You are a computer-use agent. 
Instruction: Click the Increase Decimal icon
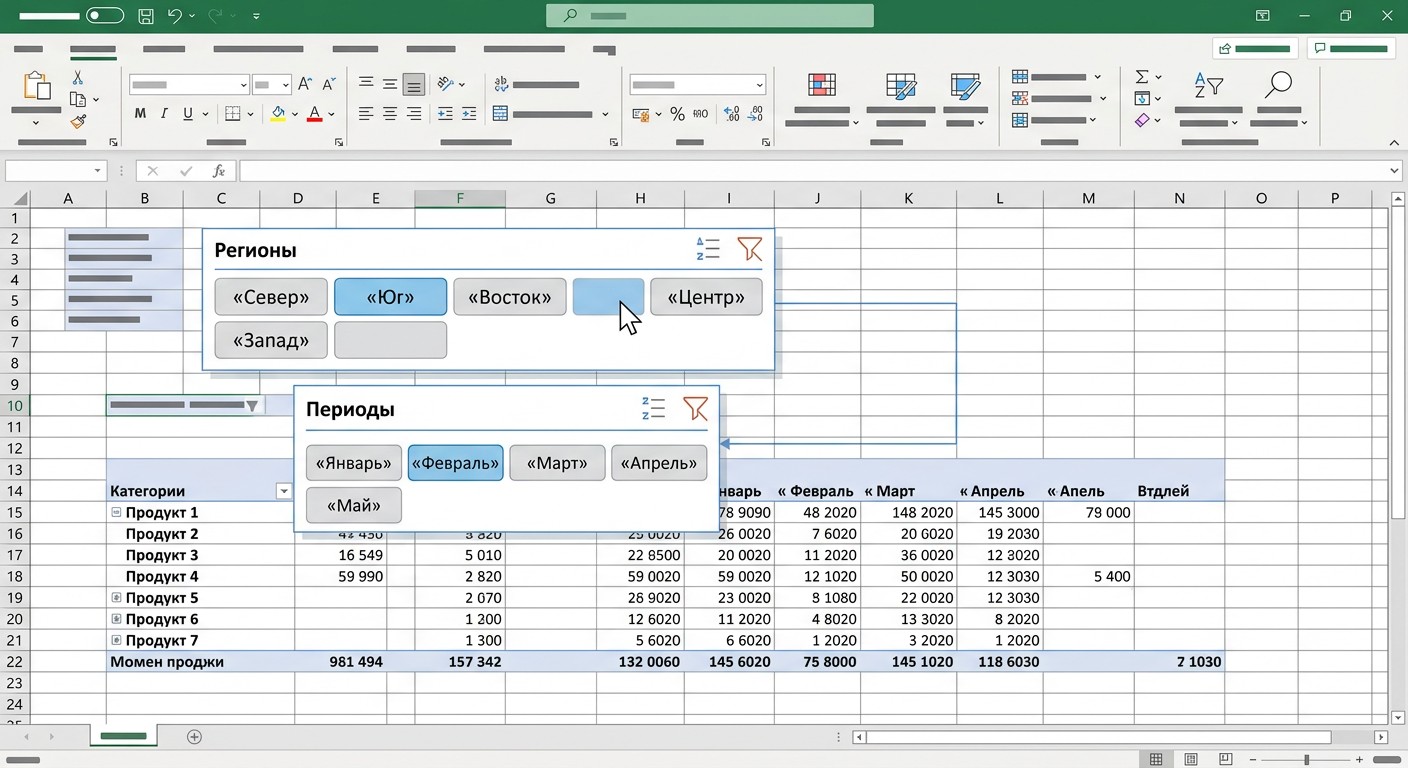coord(731,114)
